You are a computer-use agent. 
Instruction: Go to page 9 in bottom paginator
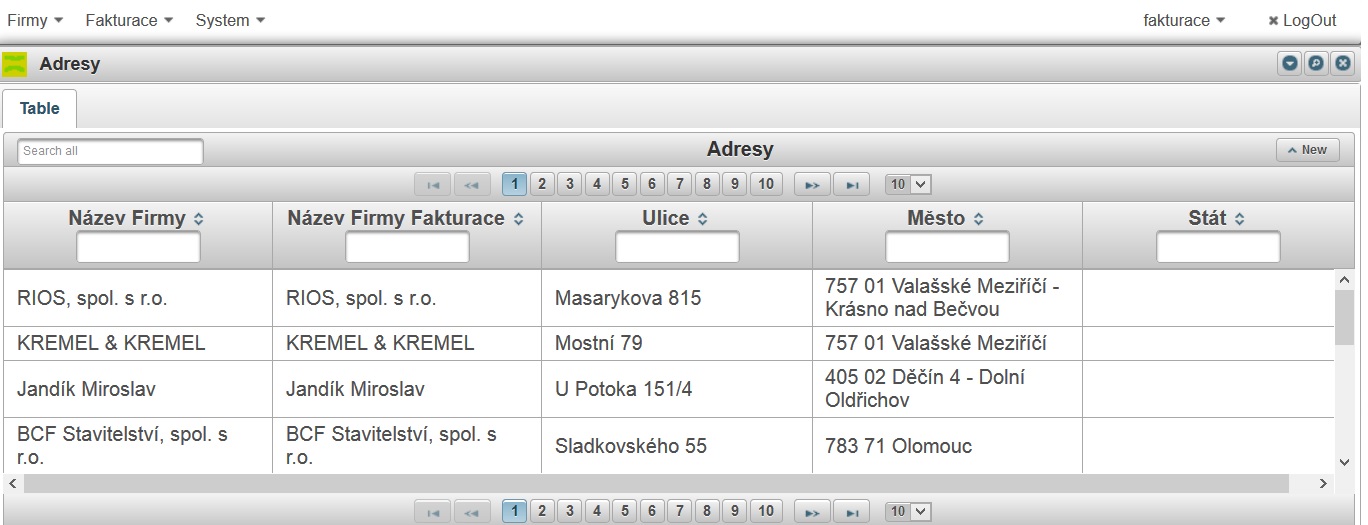734,511
